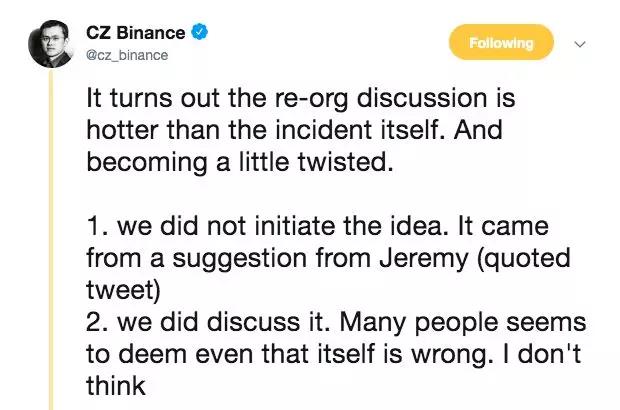
Task: Click the word 'And' ending line two
Action: click(x=478, y=130)
